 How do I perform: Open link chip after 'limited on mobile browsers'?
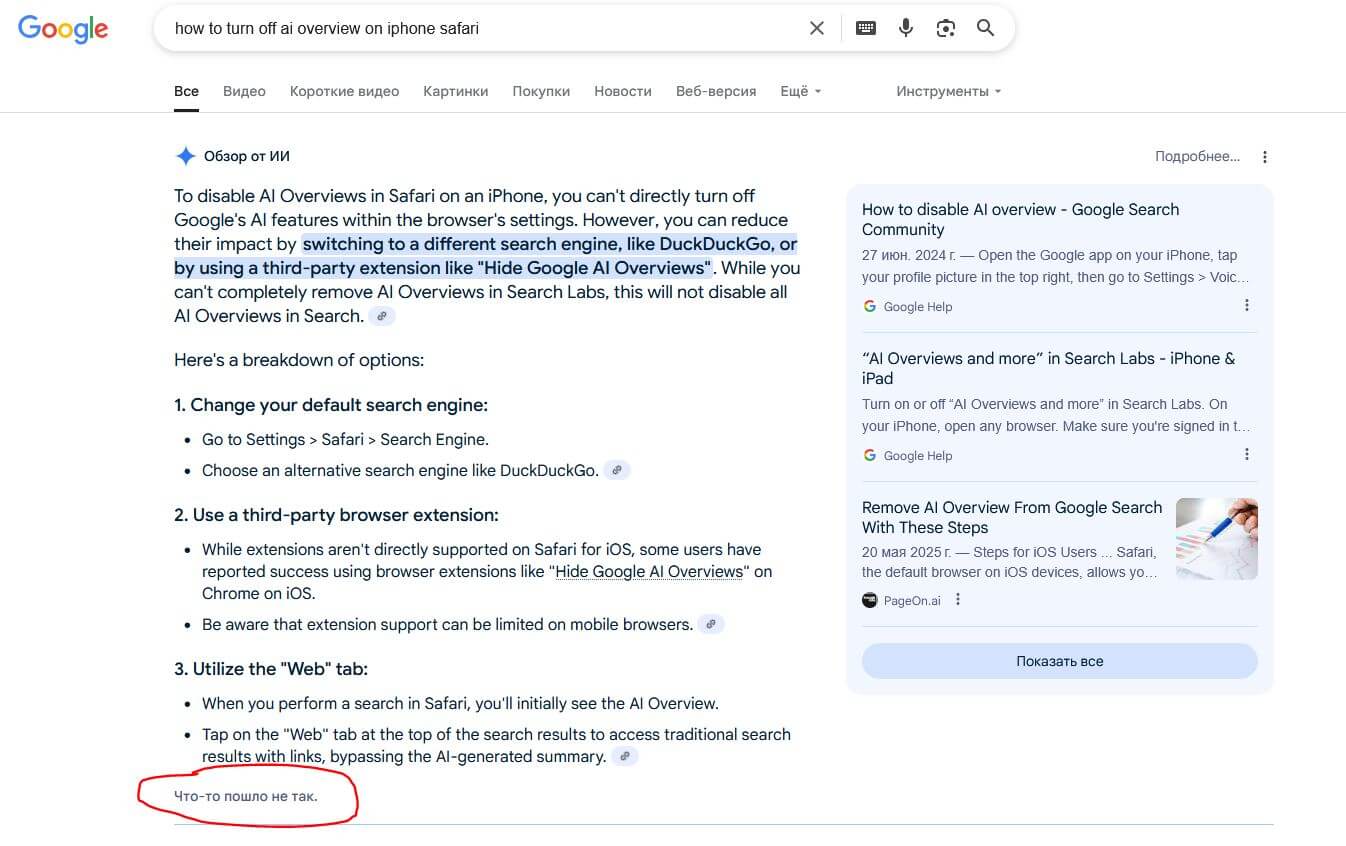click(711, 624)
